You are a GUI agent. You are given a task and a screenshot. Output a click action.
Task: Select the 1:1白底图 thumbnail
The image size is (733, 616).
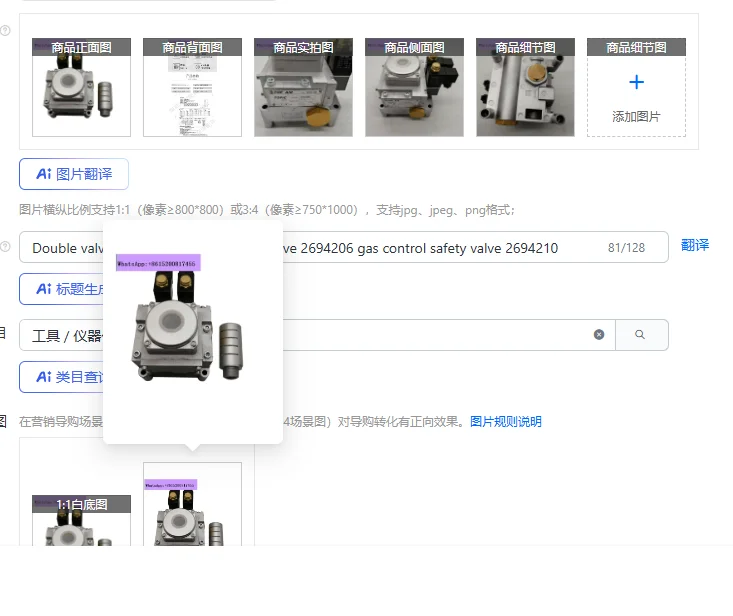click(81, 520)
